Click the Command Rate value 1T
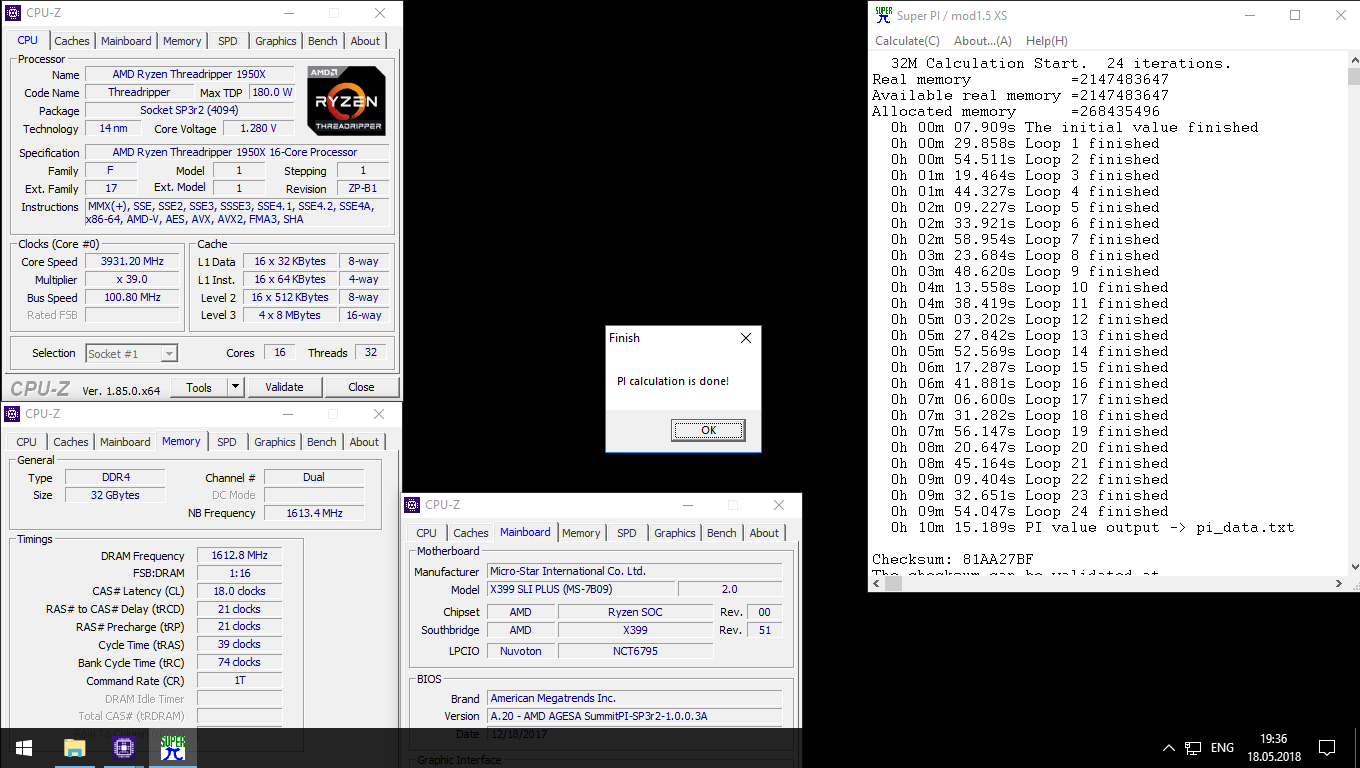This screenshot has width=1360, height=768. tap(239, 681)
